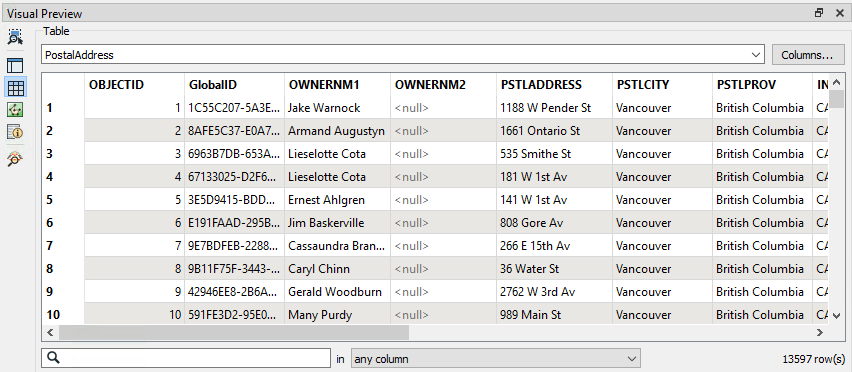852x372 pixels.
Task: Click the '13597 row(s)' count label
Action: [x=813, y=359]
